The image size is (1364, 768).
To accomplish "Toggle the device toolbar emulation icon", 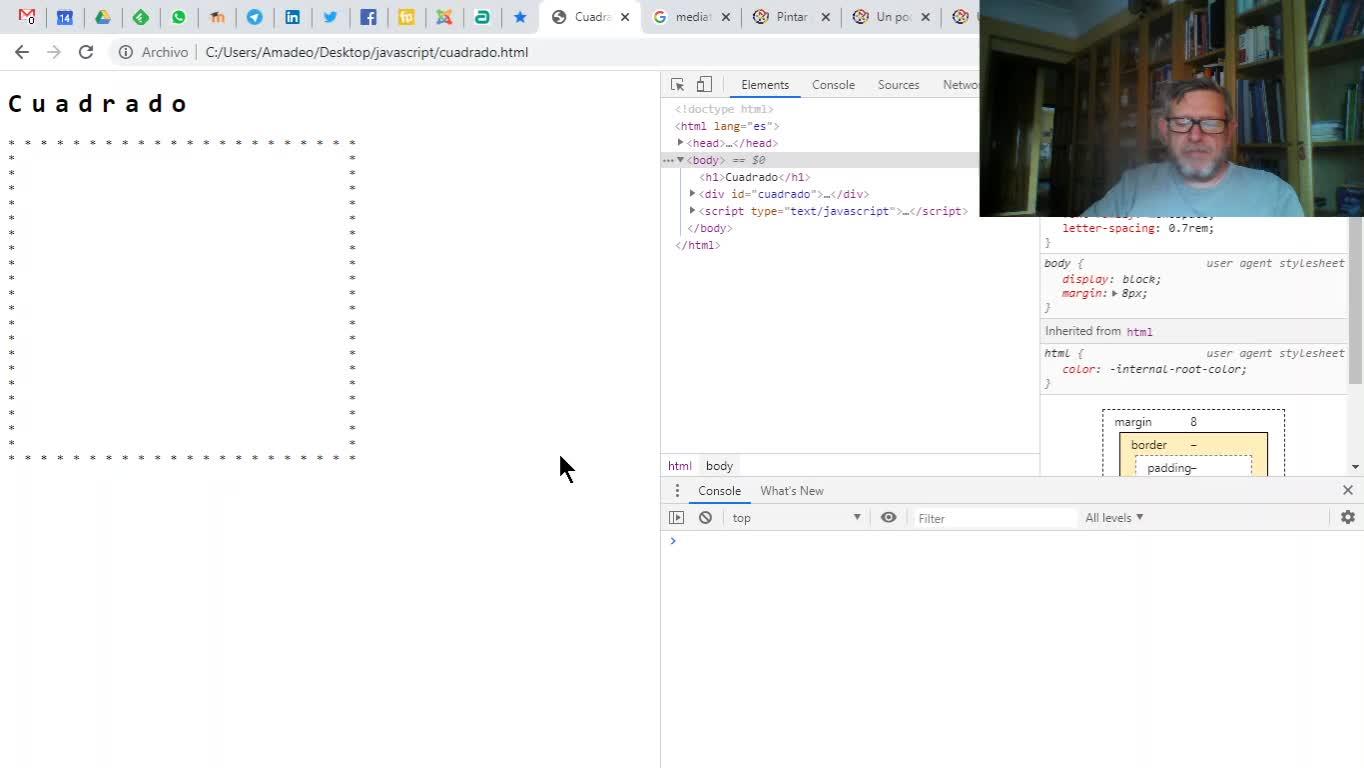I will click(x=704, y=85).
